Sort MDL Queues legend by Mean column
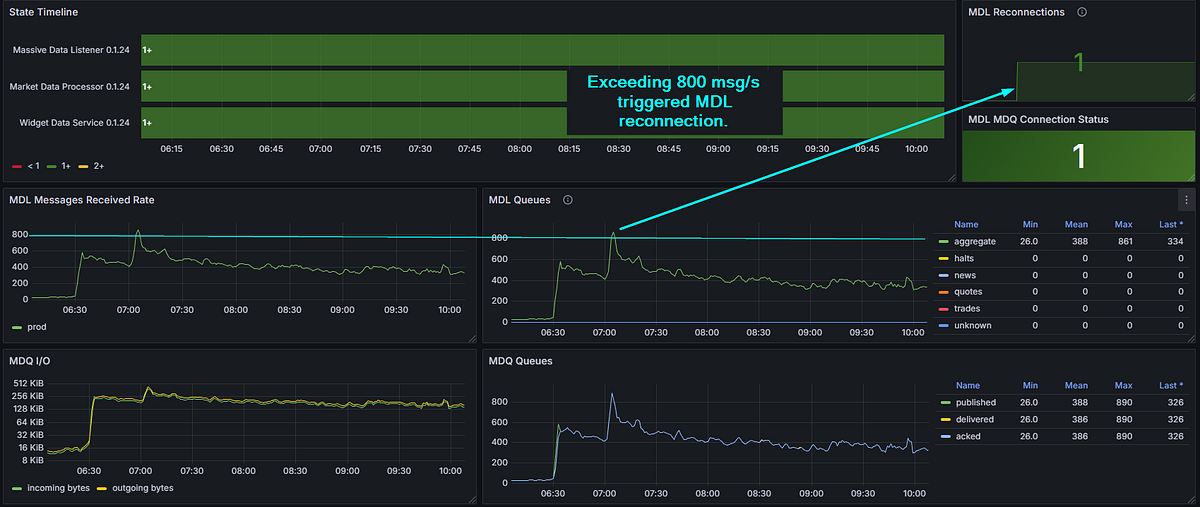 1076,225
